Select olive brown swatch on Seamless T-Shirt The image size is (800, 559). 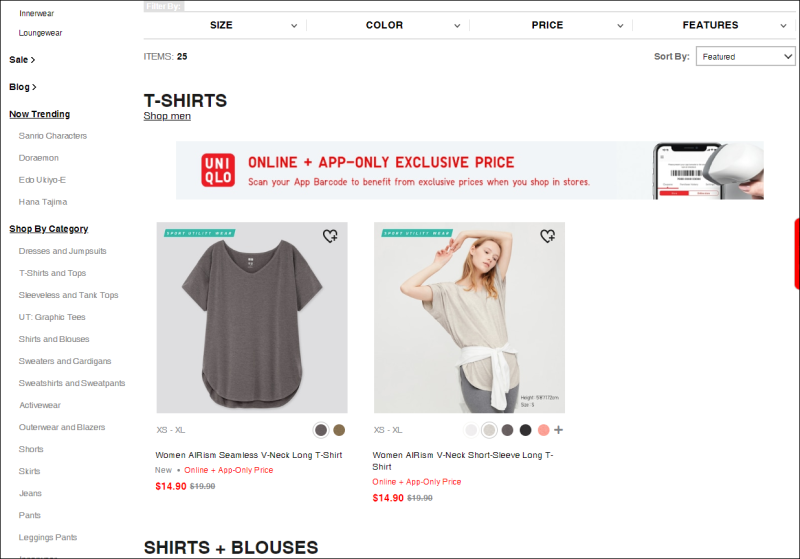[x=339, y=430]
